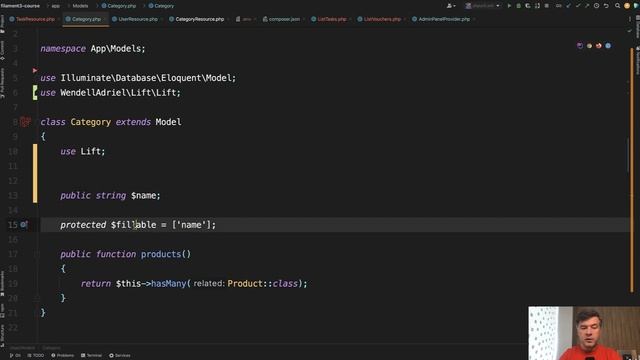Screen dimensions: 640x360
Task: Open file in Firefox browser icon
Action: [598, 46]
